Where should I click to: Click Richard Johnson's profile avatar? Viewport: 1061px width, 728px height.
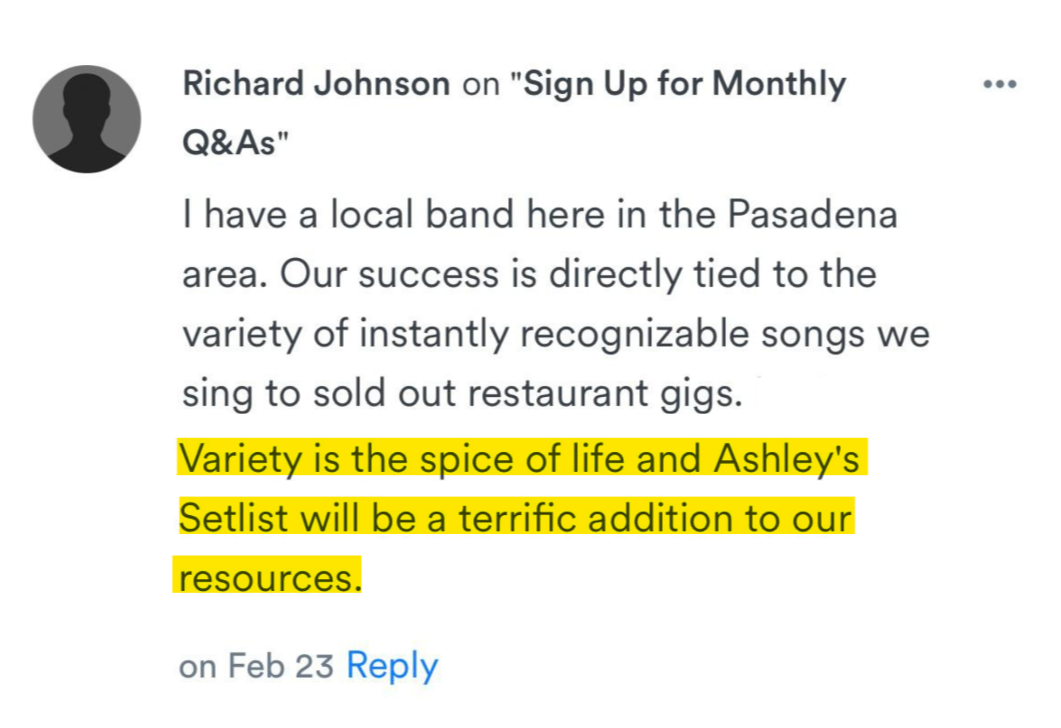click(x=87, y=119)
